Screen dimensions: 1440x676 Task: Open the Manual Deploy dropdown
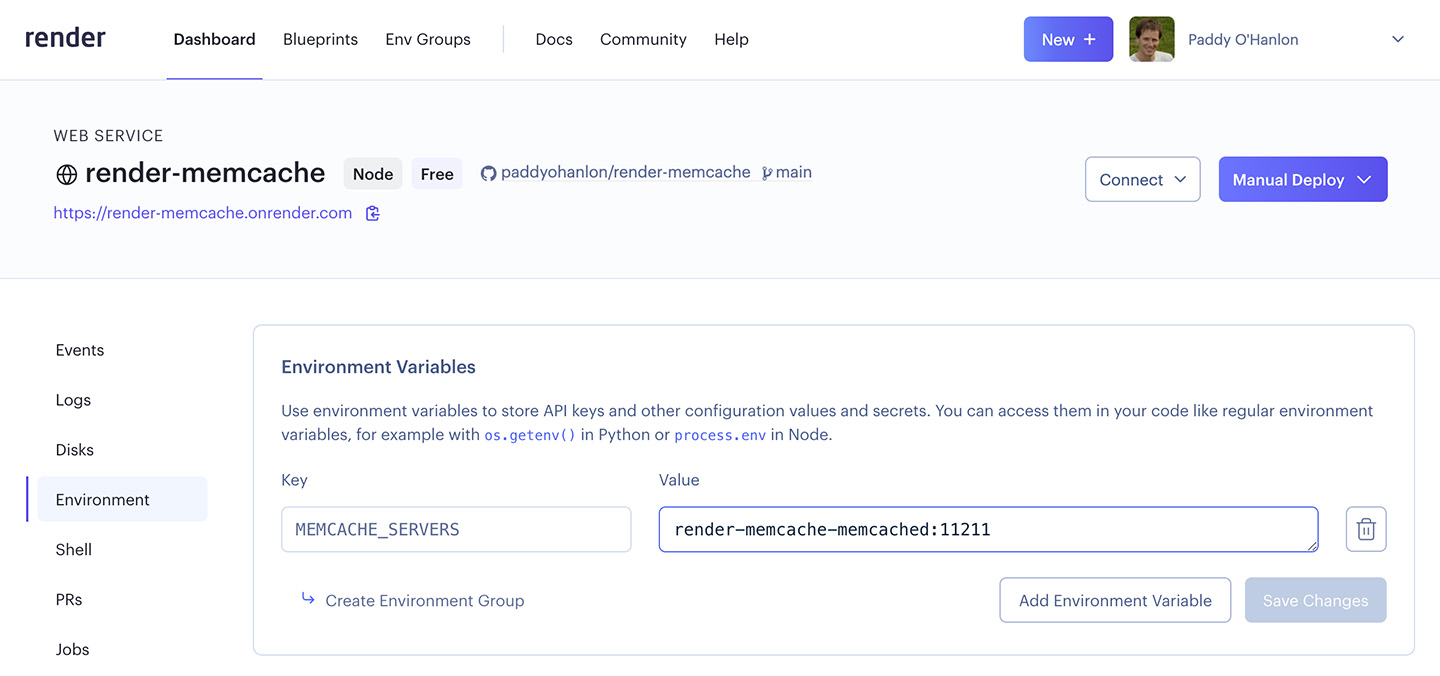pos(1303,179)
